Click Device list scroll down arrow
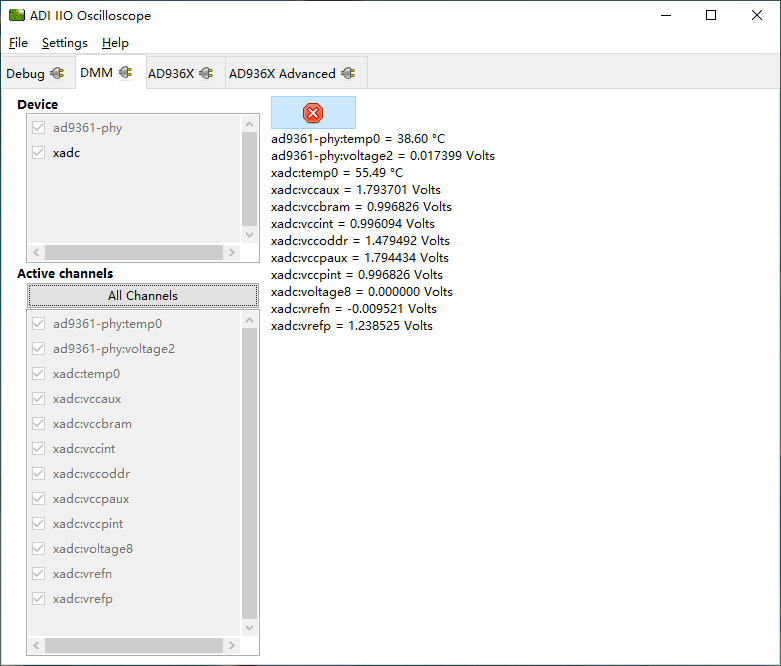The width and height of the screenshot is (781, 666). point(250,235)
